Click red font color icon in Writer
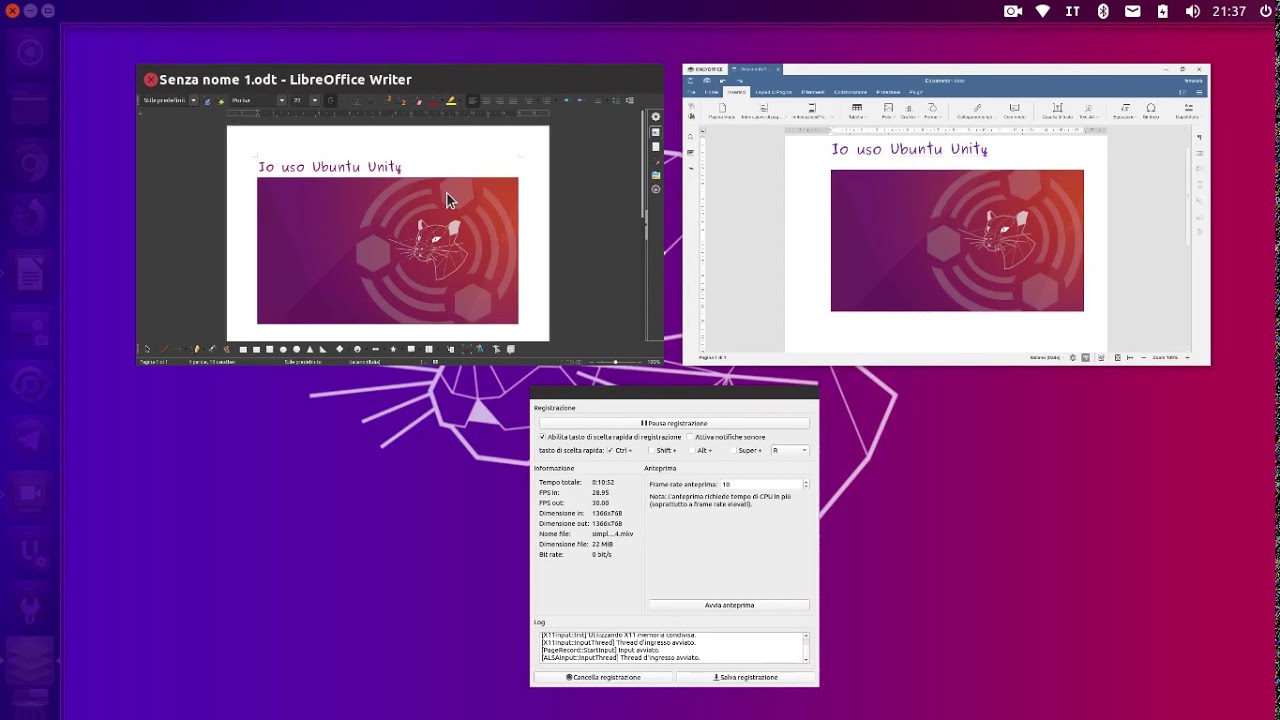 click(x=434, y=101)
